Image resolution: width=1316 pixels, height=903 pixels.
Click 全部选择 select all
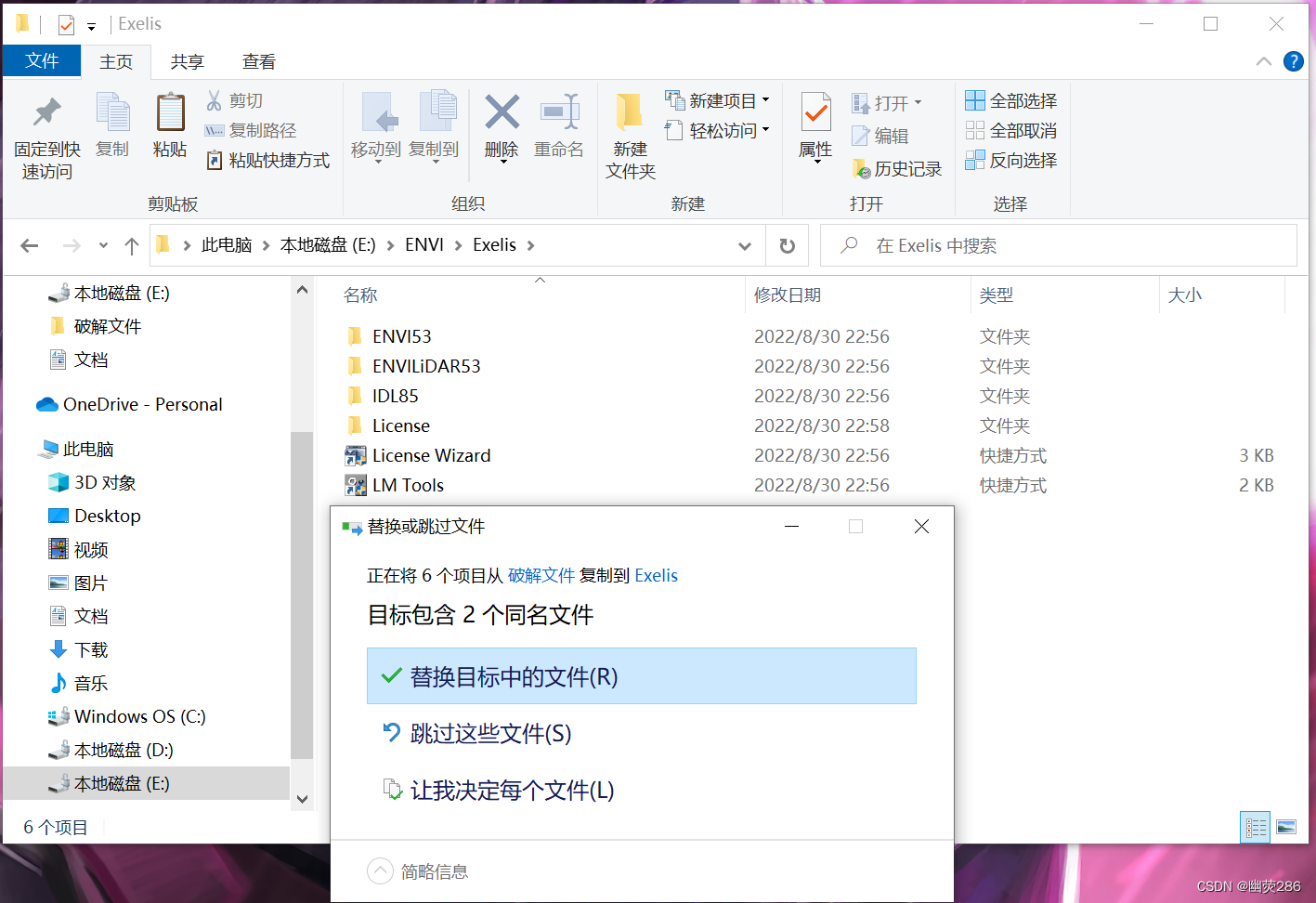pos(1011,100)
